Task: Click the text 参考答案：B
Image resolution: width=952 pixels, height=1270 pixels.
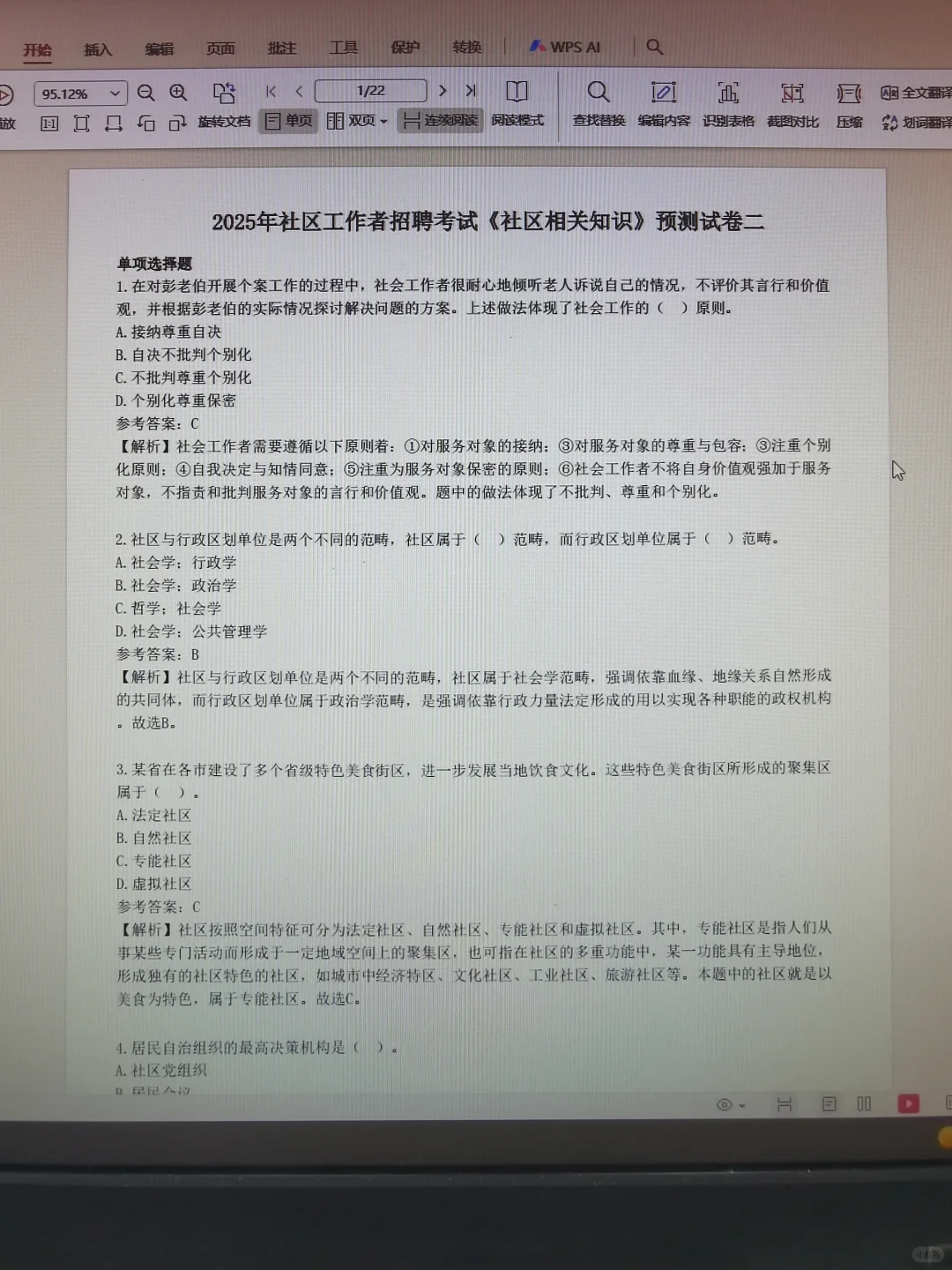Action: point(158,654)
